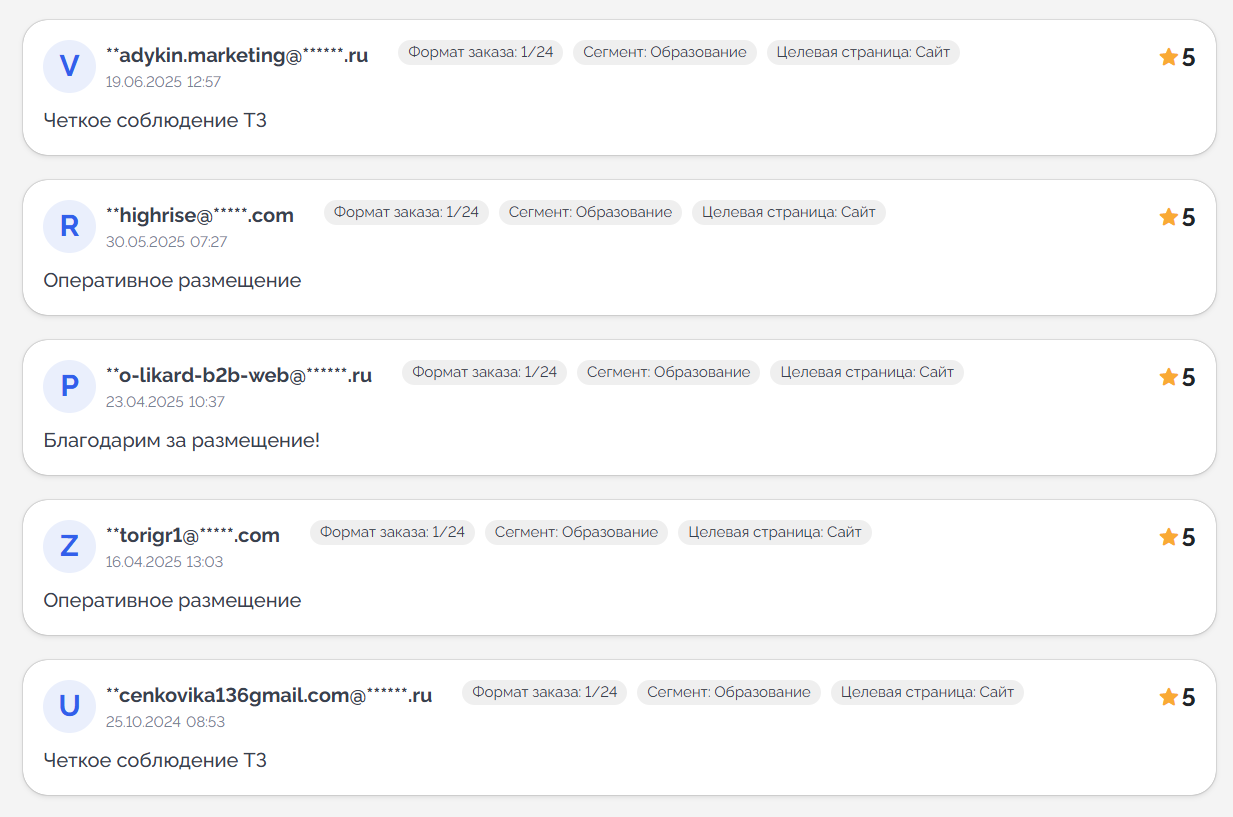The height and width of the screenshot is (817, 1233).
Task: Click "Целевая страница: Сайт" tag on o-likard review
Action: tap(867, 372)
